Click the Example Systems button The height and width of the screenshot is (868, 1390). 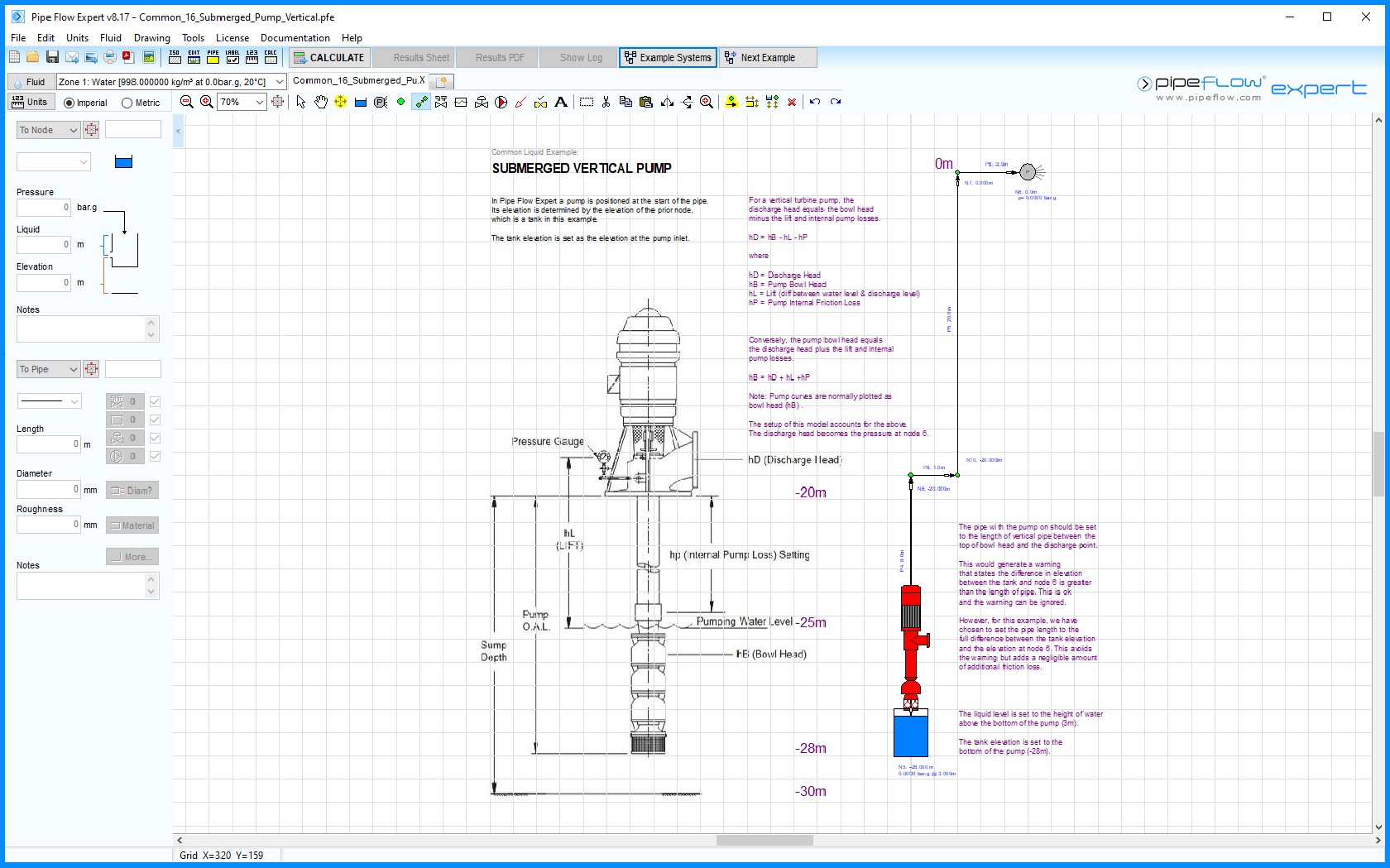(x=668, y=57)
